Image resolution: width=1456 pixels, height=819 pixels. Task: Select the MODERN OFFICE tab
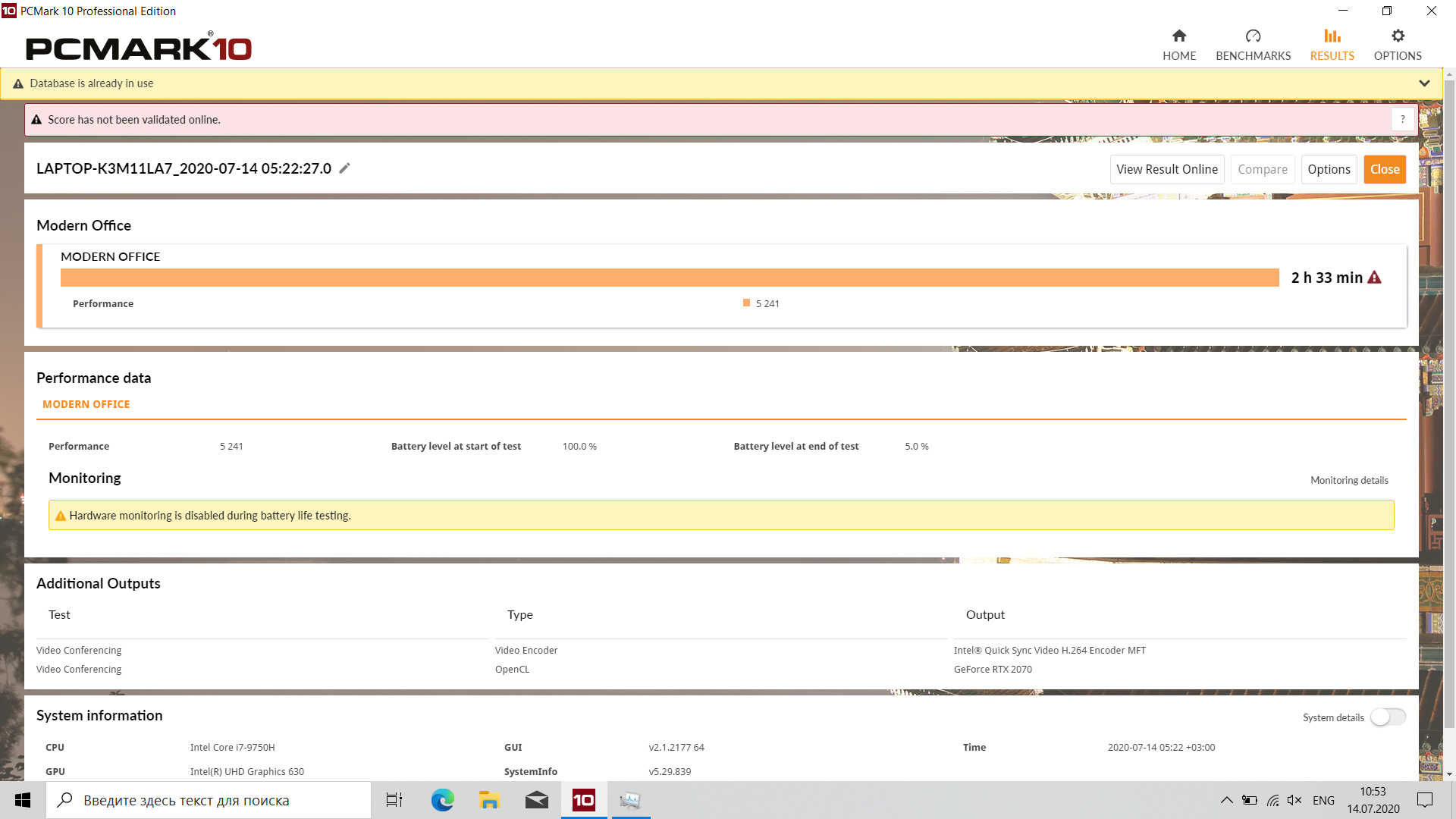[x=86, y=404]
